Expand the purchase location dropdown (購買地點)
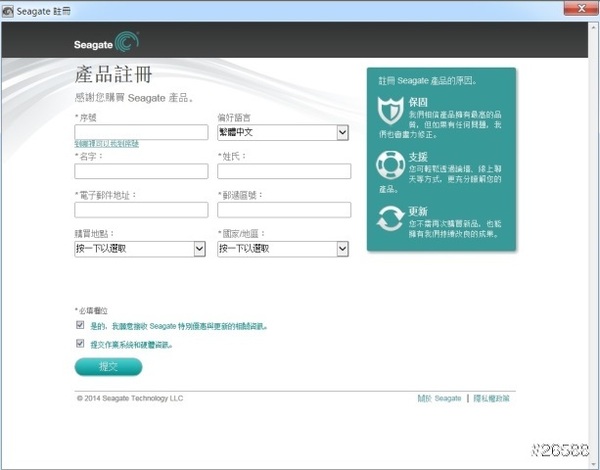The height and width of the screenshot is (470, 600). coord(140,249)
